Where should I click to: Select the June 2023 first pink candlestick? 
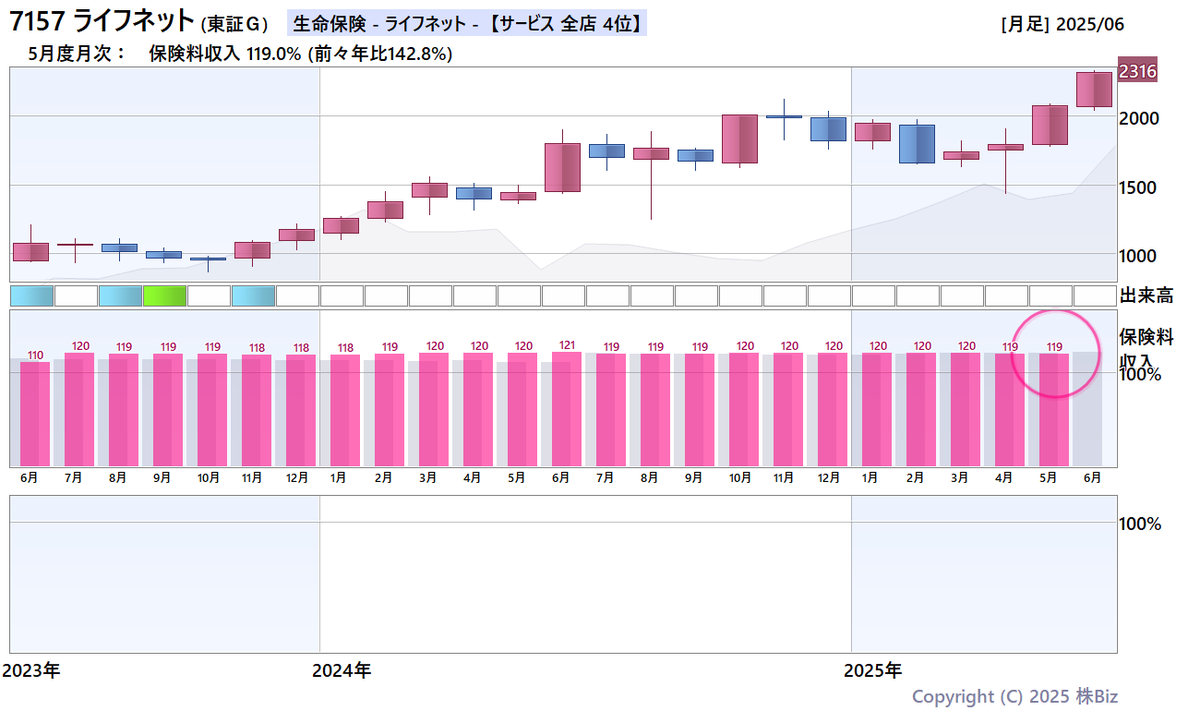pos(31,251)
